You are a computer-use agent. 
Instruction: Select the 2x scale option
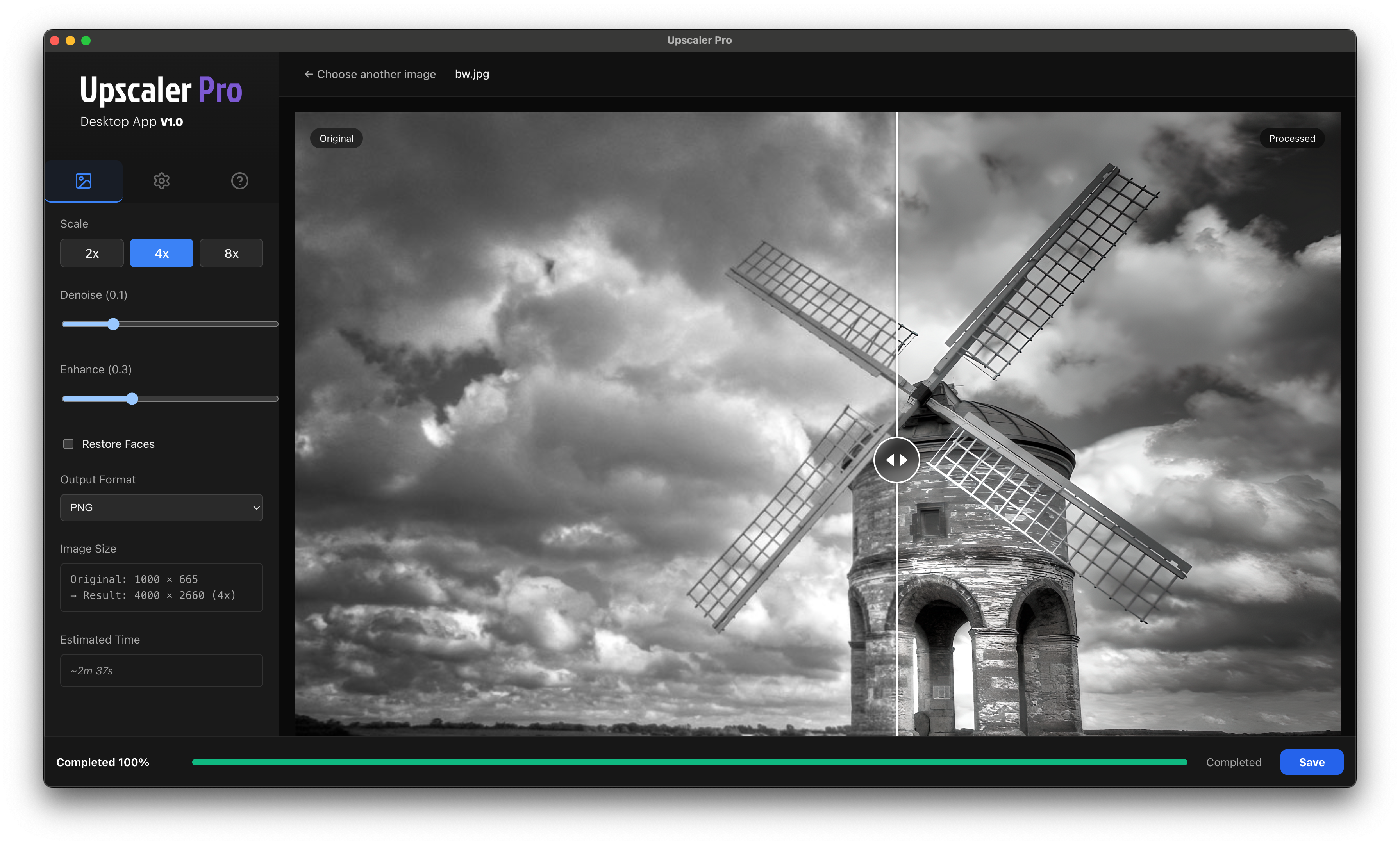pos(91,253)
